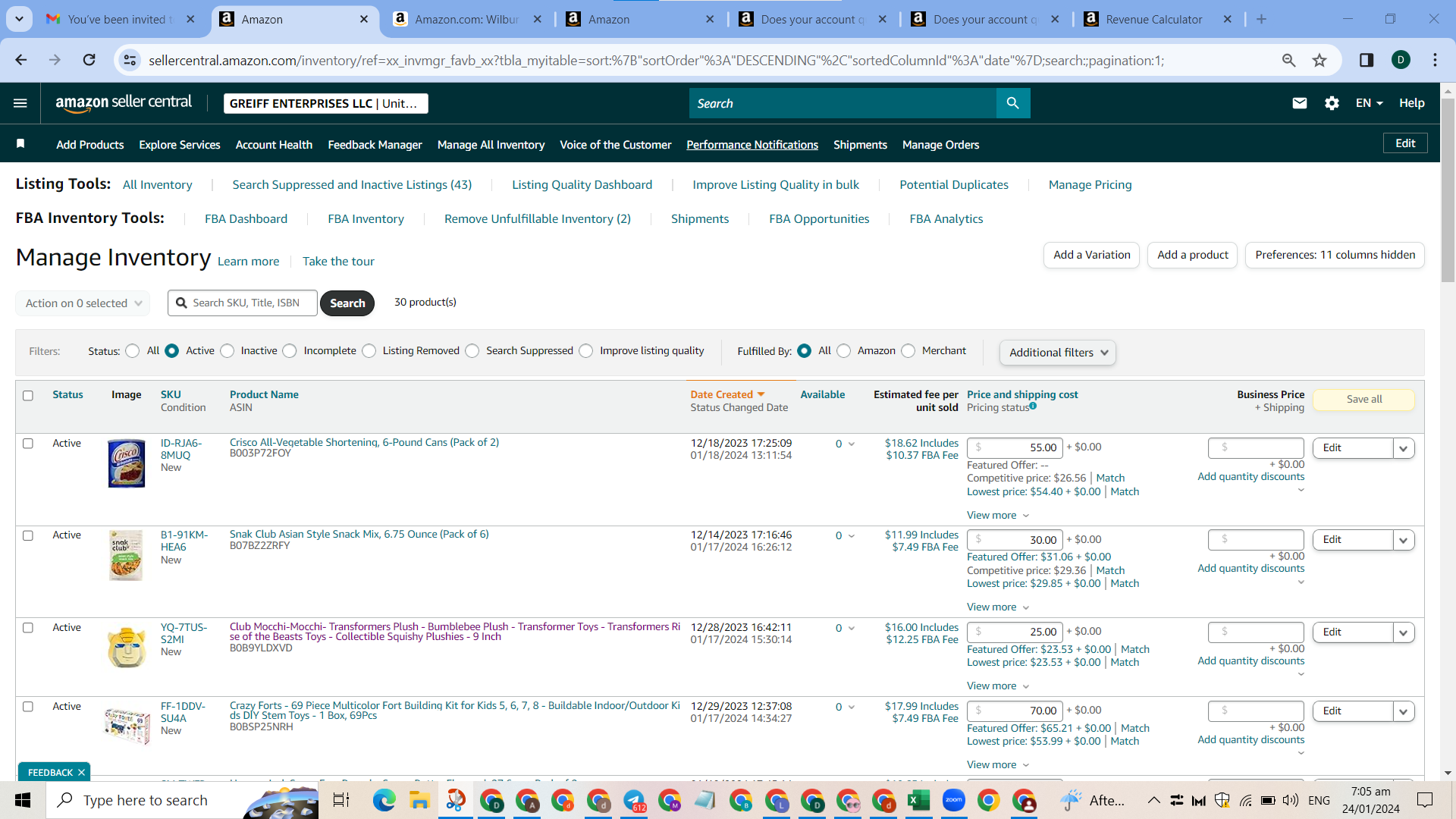Open Edit dropdown arrow for Crisco row
1456x819 pixels.
click(x=1404, y=448)
